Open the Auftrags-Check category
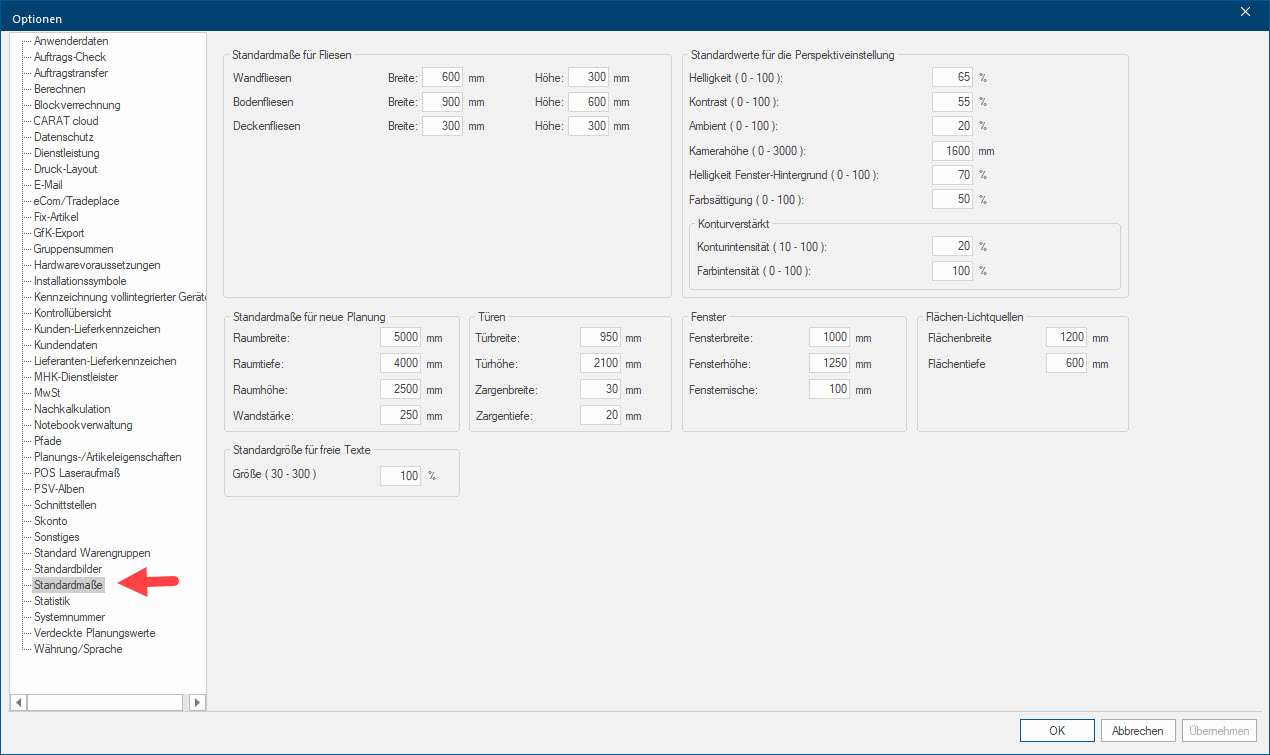Viewport: 1270px width, 755px height. (70, 57)
